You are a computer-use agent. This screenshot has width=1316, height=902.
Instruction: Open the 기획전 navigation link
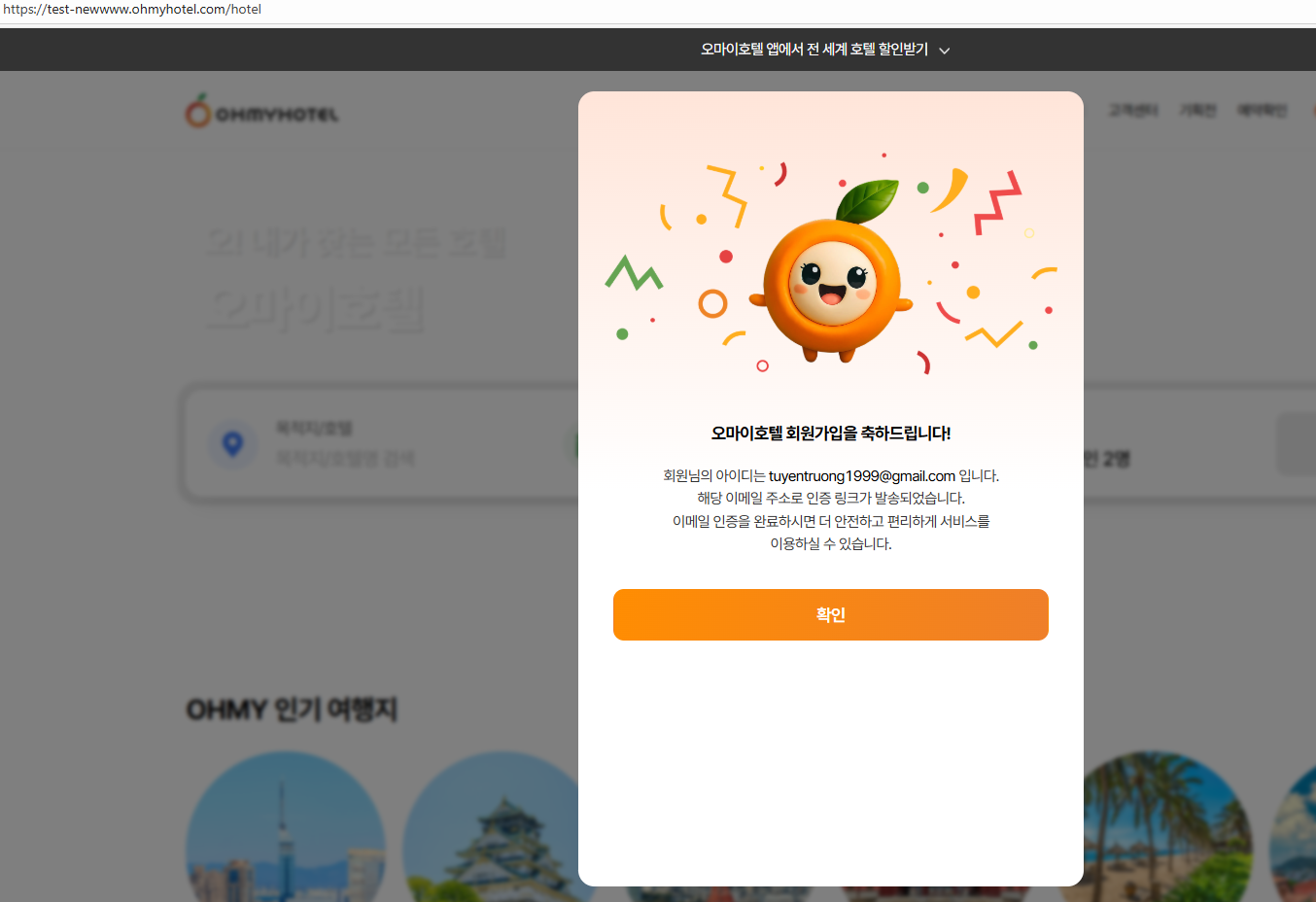pos(1197,111)
